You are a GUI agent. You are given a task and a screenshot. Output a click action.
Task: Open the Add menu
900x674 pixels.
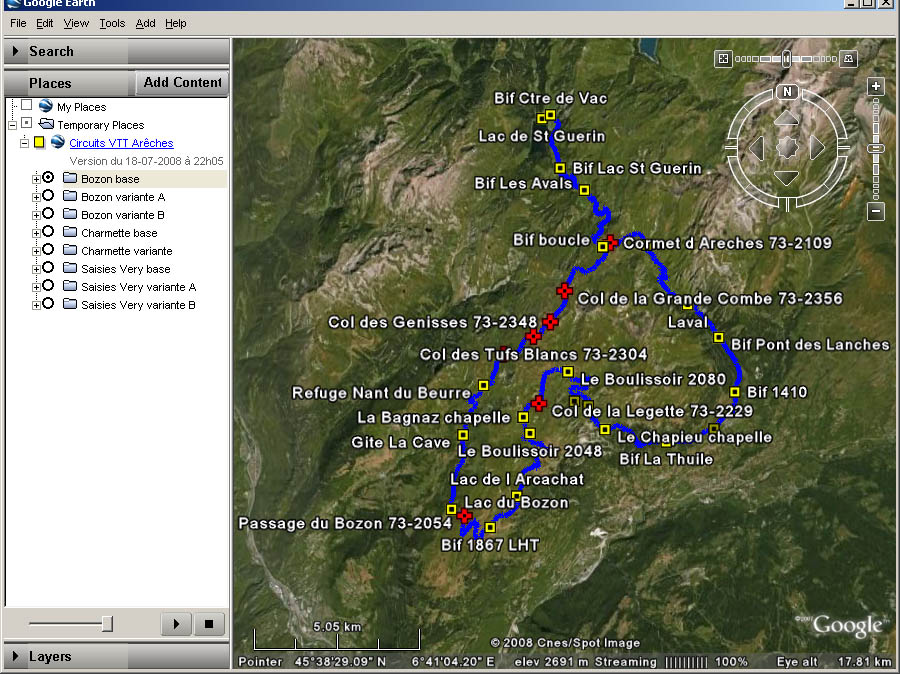(145, 24)
